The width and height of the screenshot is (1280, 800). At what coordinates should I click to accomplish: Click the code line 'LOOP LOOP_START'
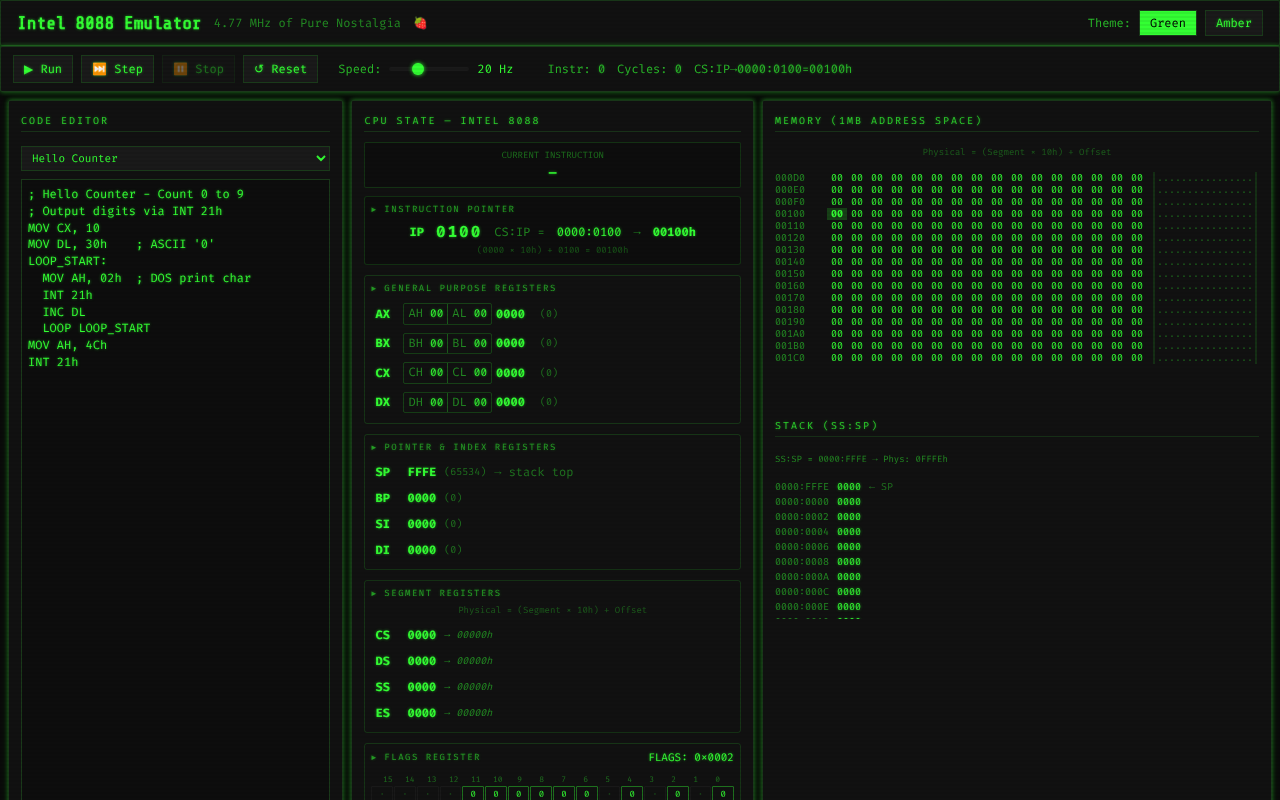pyautogui.click(x=96, y=328)
